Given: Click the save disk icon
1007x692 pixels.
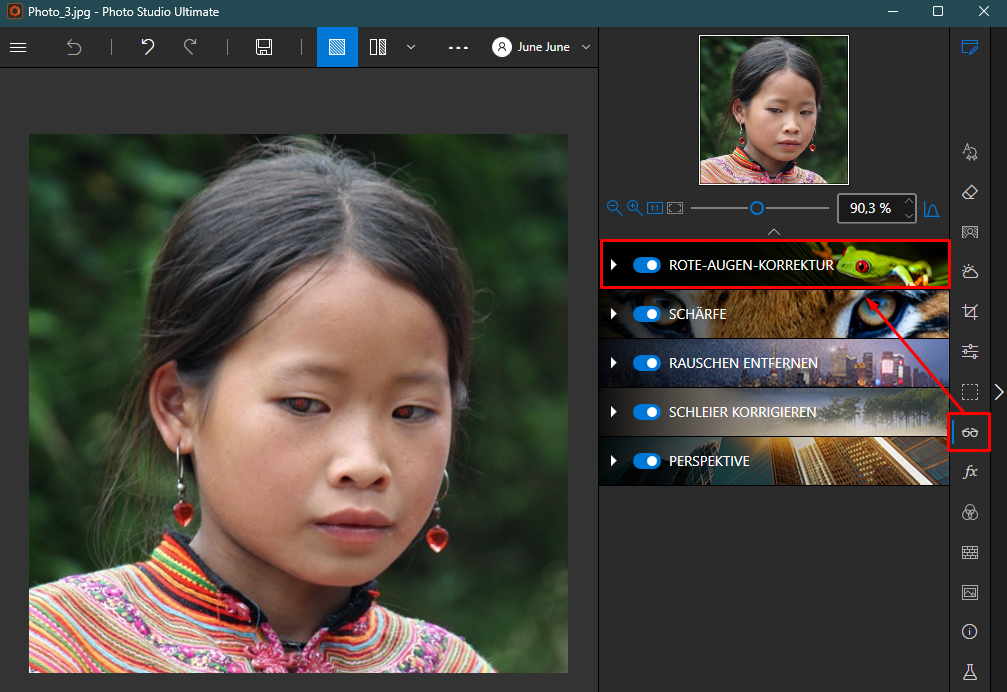Looking at the screenshot, I should (264, 47).
